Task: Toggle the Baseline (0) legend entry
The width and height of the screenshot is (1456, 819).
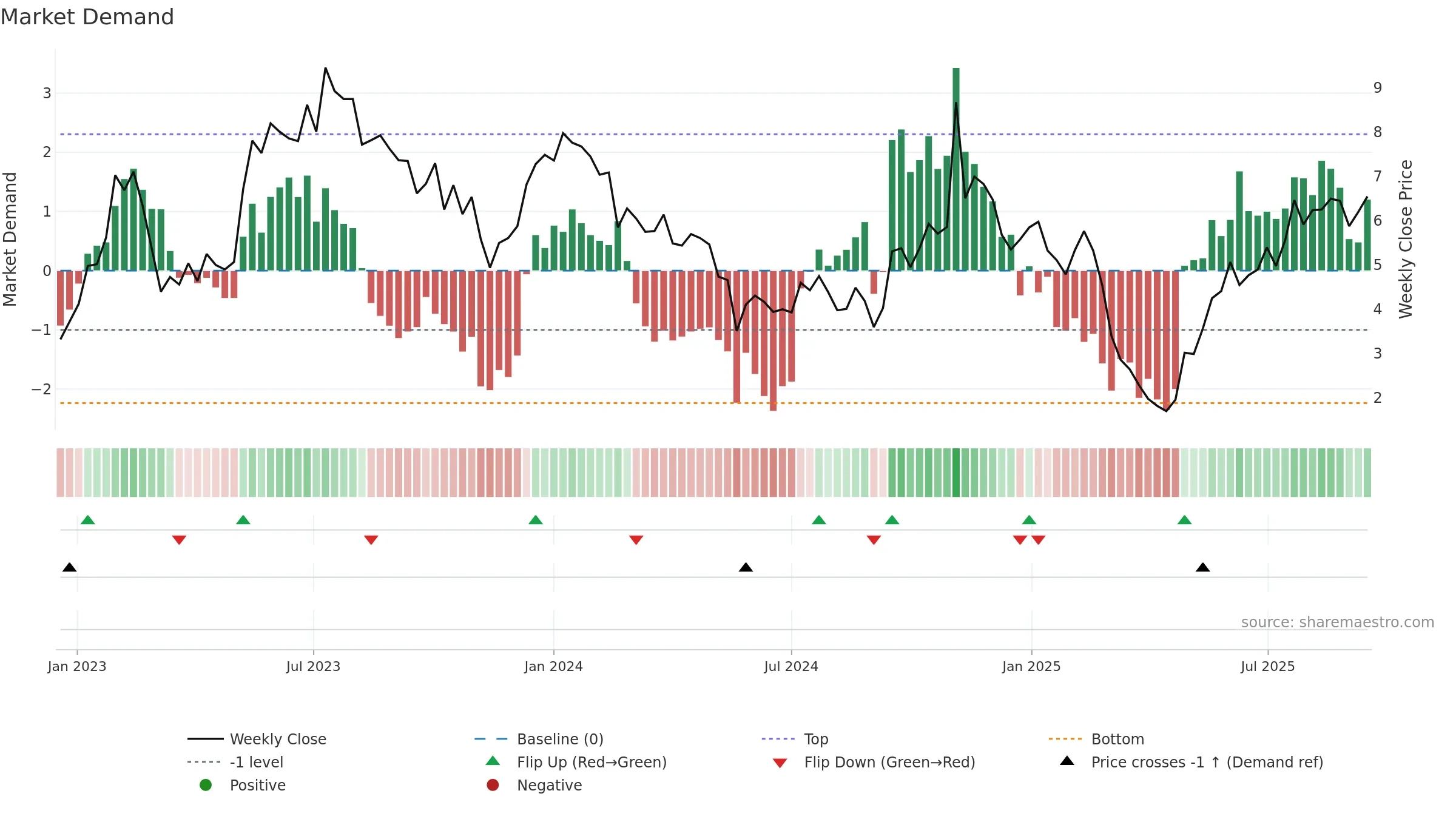Action: 539,739
